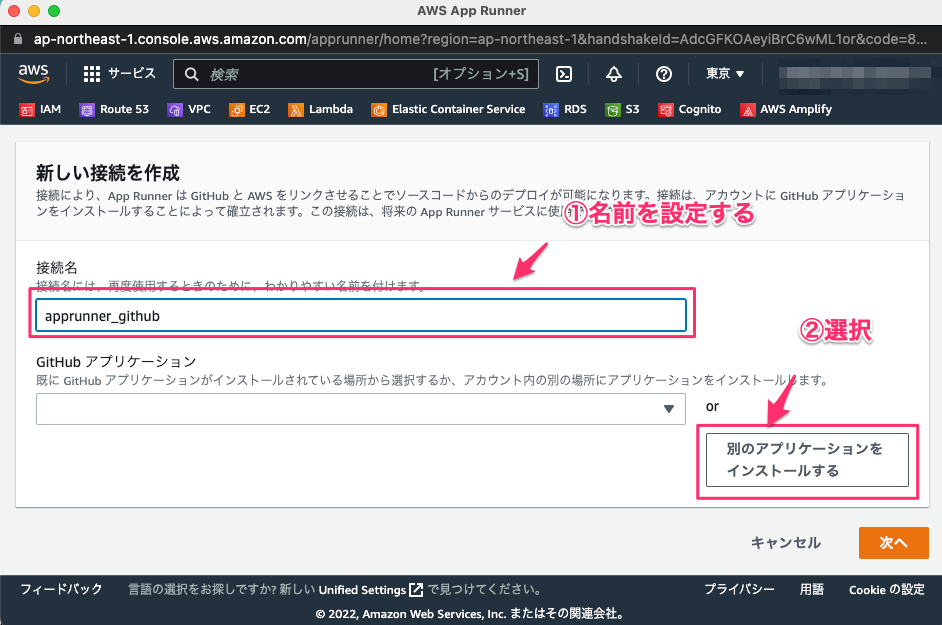Click the address bar lock icon
Screen dimensions: 942x625
point(18,39)
